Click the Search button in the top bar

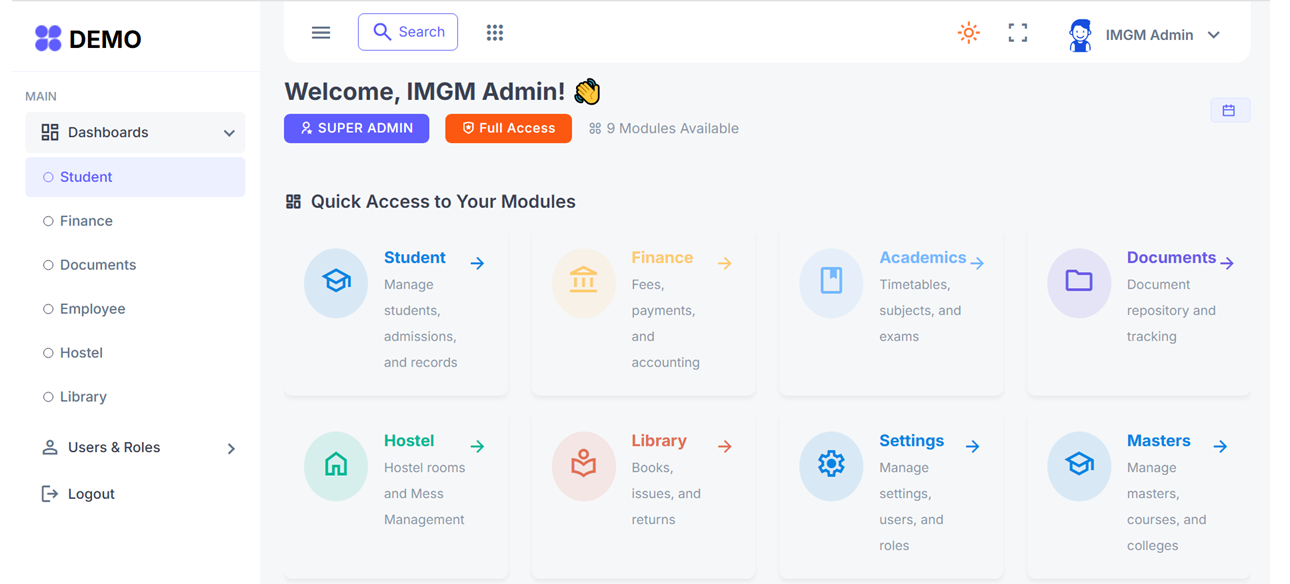coord(408,32)
